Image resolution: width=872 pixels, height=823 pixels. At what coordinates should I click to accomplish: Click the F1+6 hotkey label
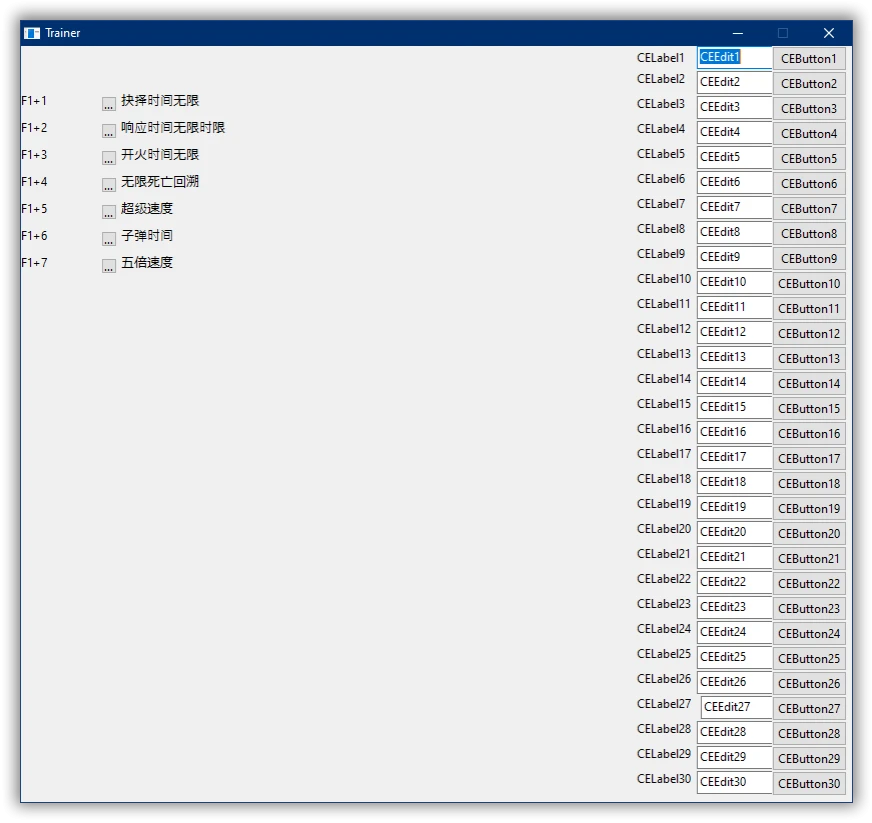pos(34,236)
